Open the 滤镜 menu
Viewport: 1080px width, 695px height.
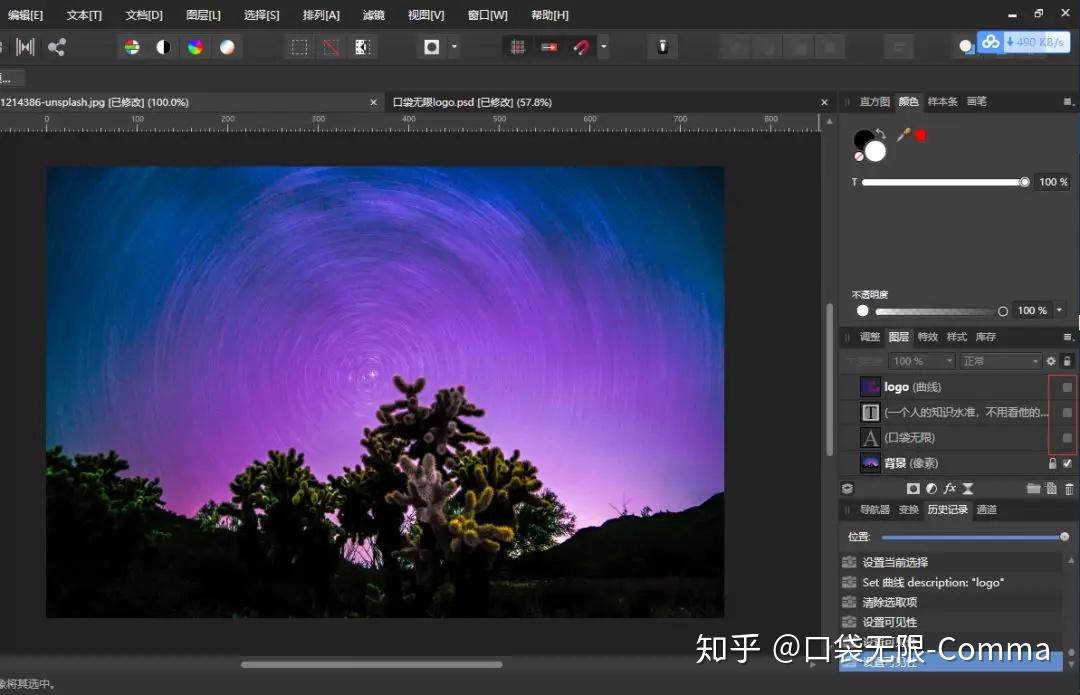(373, 14)
